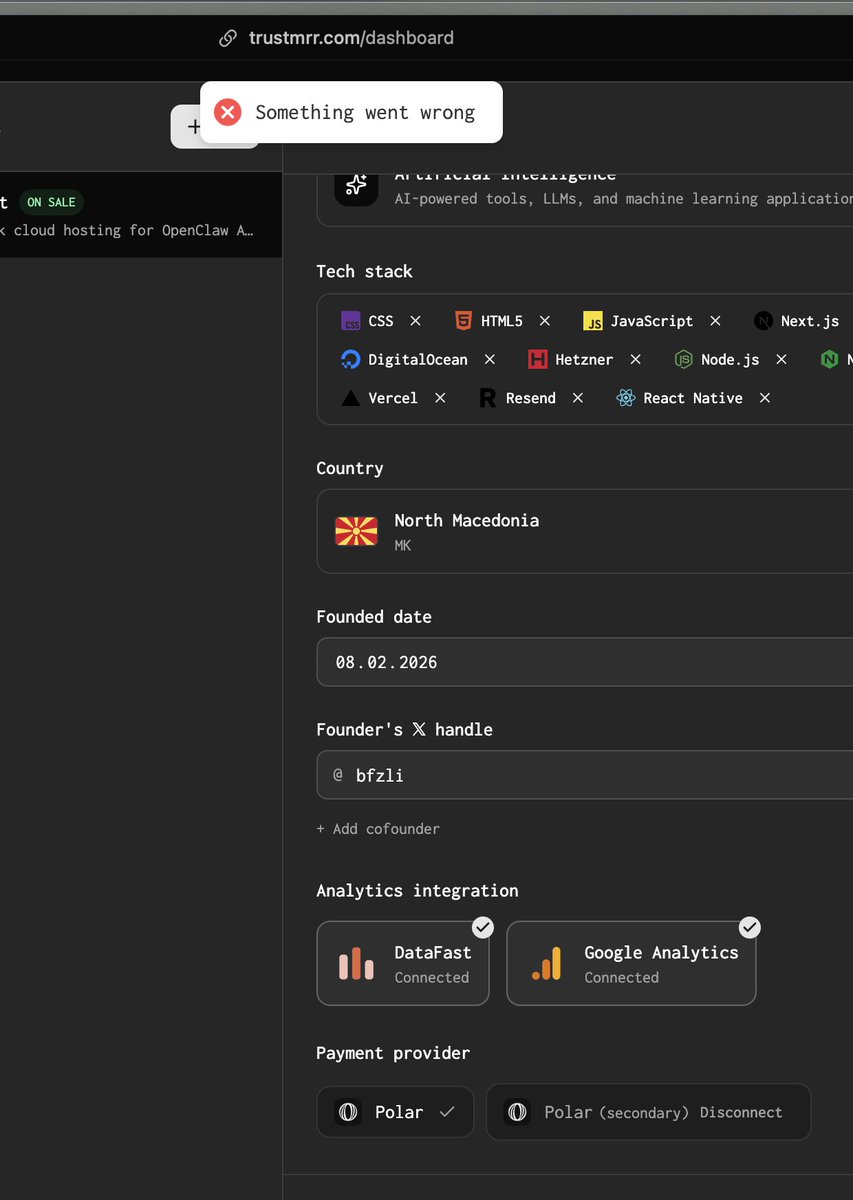Remove DigitalOcean from tech stack
The image size is (853, 1200).
point(490,359)
